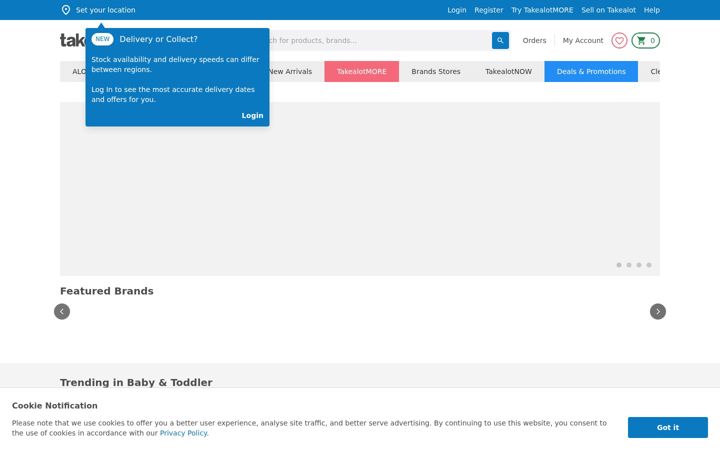Select Brands Stores tab
The height and width of the screenshot is (450, 720).
point(436,72)
